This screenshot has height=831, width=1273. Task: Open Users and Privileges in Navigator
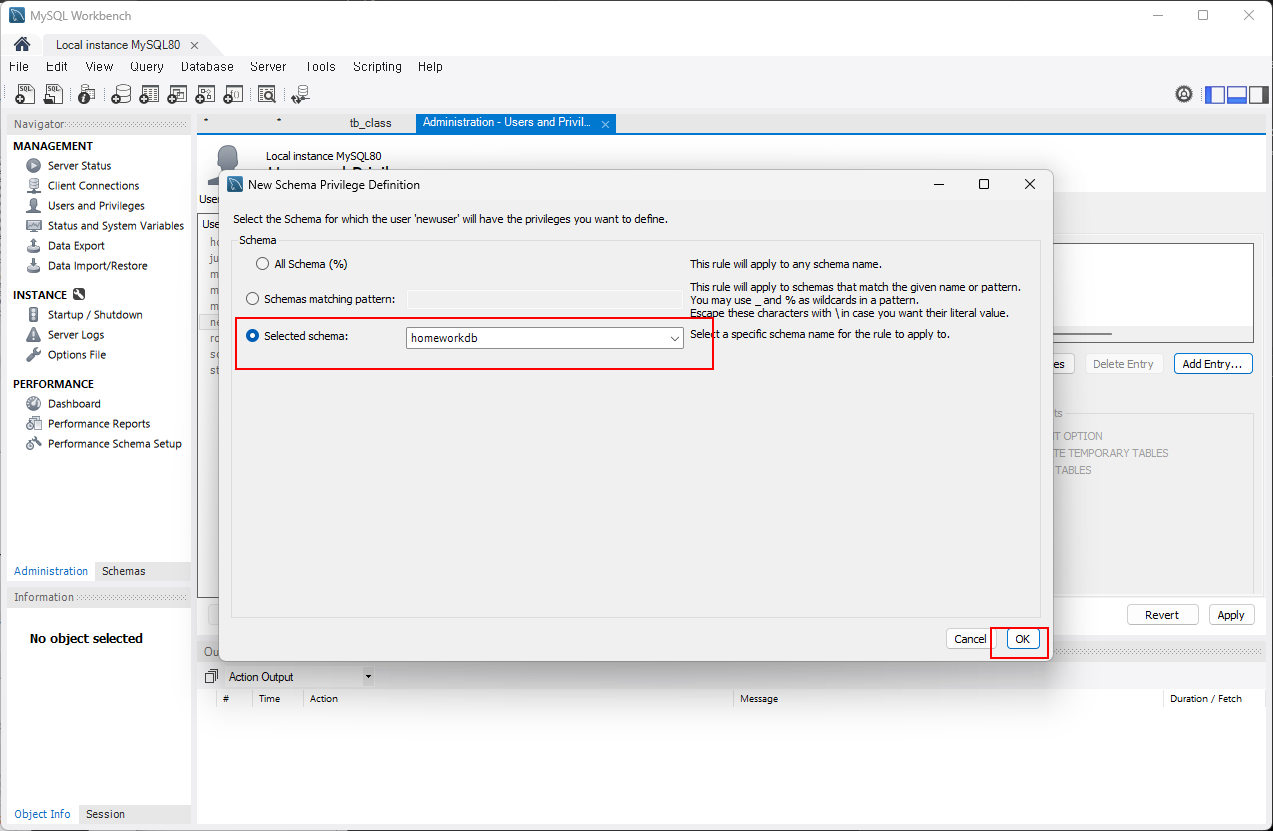point(96,206)
